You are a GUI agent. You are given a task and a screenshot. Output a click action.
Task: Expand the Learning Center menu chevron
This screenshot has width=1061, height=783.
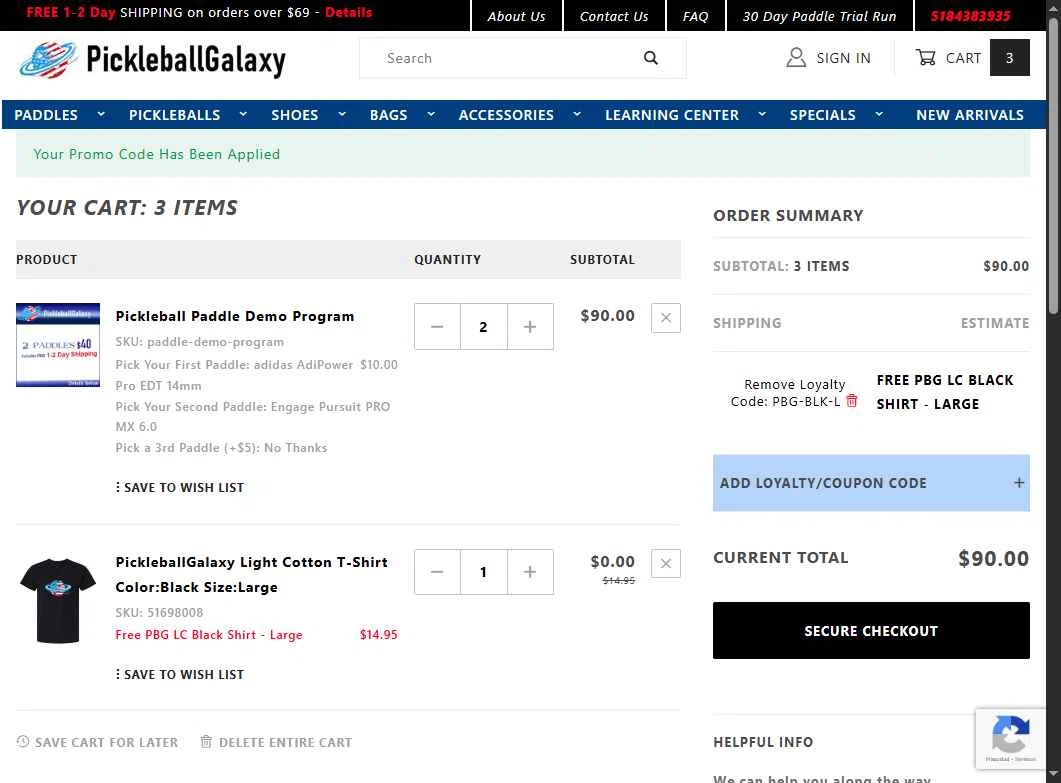tap(762, 114)
